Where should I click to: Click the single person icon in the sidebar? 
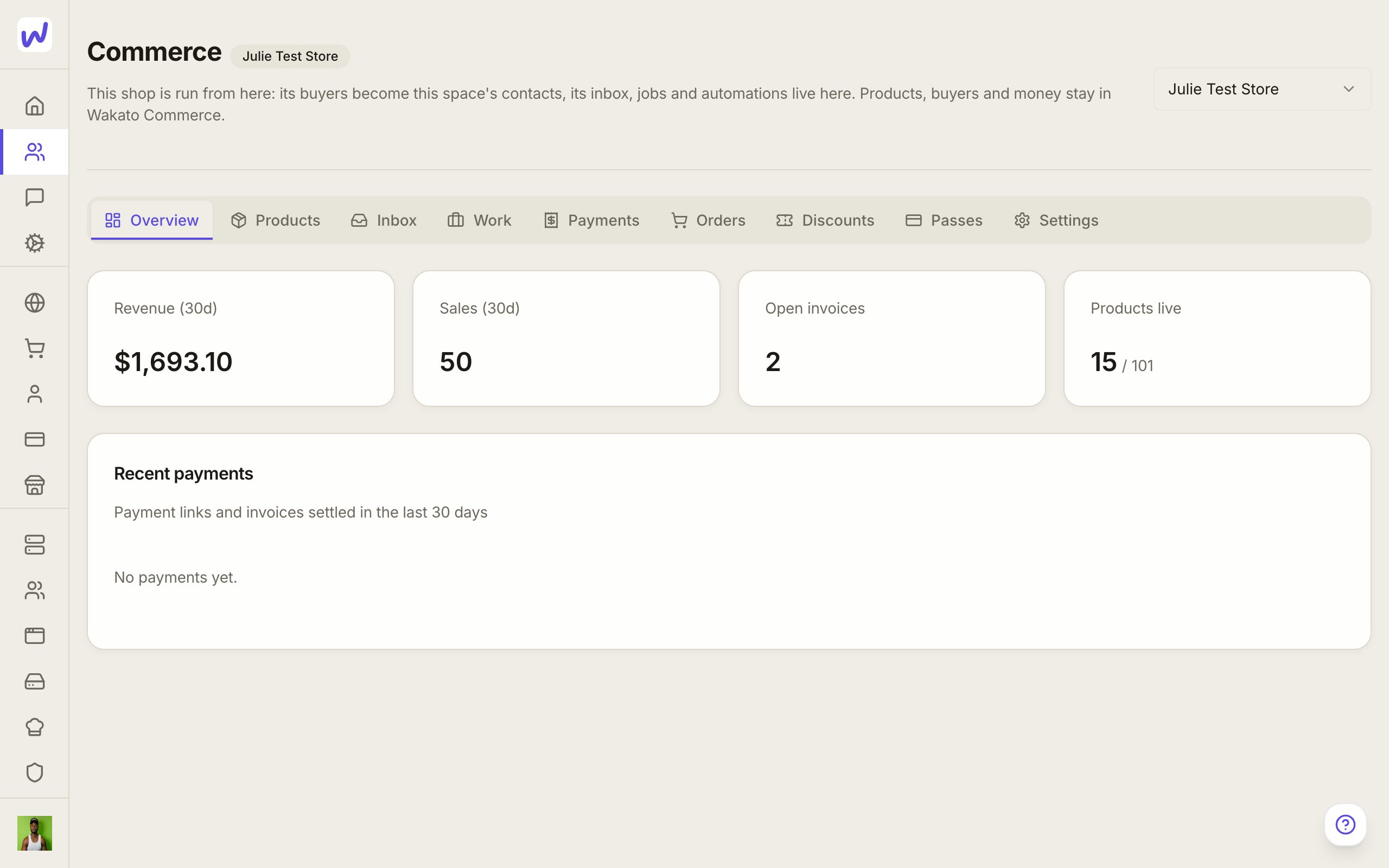pos(34,394)
